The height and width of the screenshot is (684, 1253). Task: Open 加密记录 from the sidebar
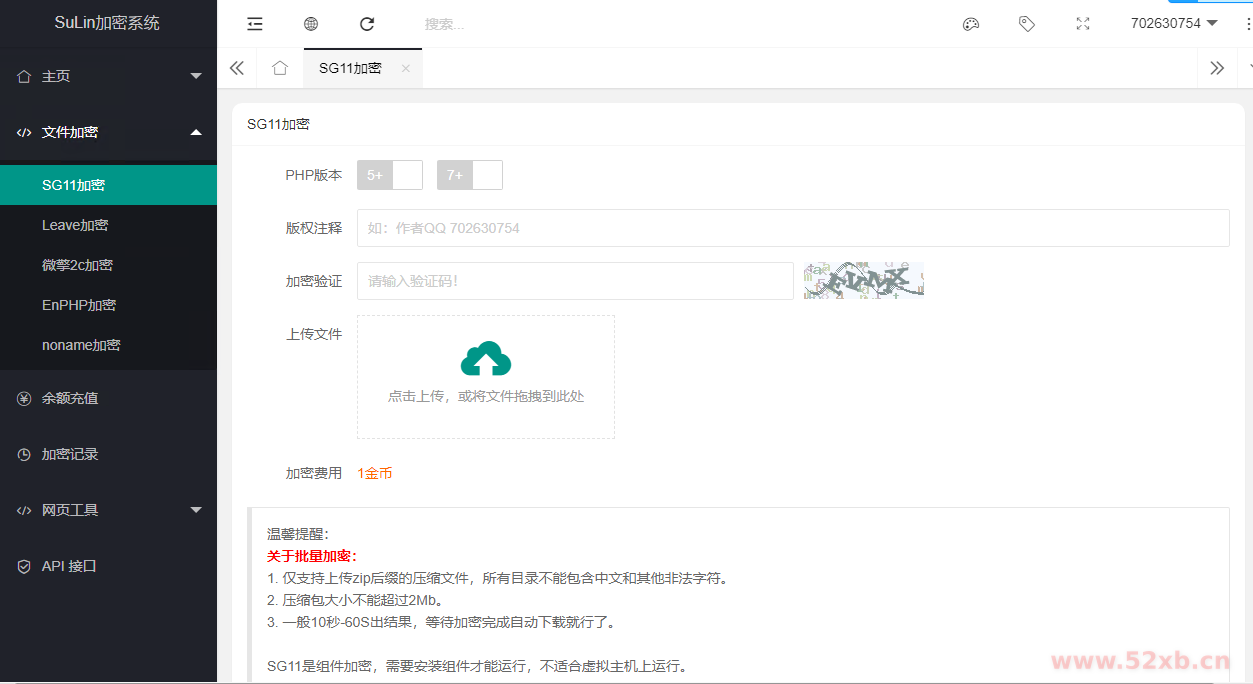click(x=70, y=454)
